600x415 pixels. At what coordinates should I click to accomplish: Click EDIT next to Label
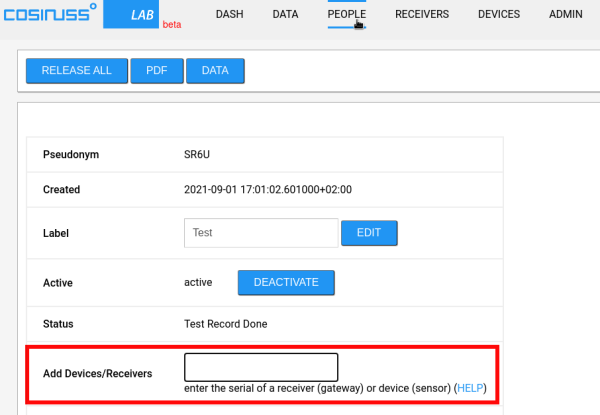tap(369, 233)
